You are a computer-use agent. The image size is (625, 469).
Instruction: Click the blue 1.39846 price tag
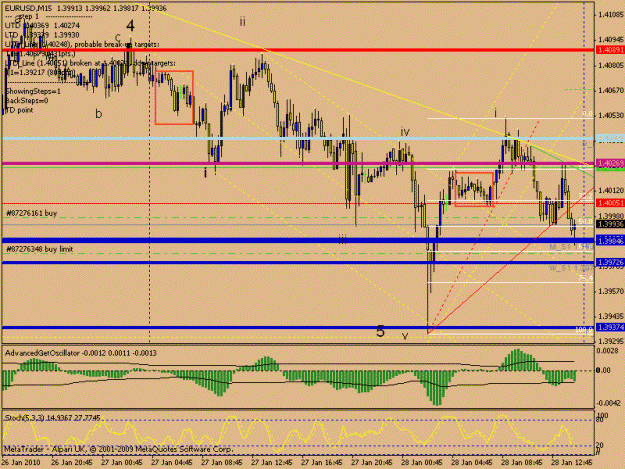[x=610, y=241]
